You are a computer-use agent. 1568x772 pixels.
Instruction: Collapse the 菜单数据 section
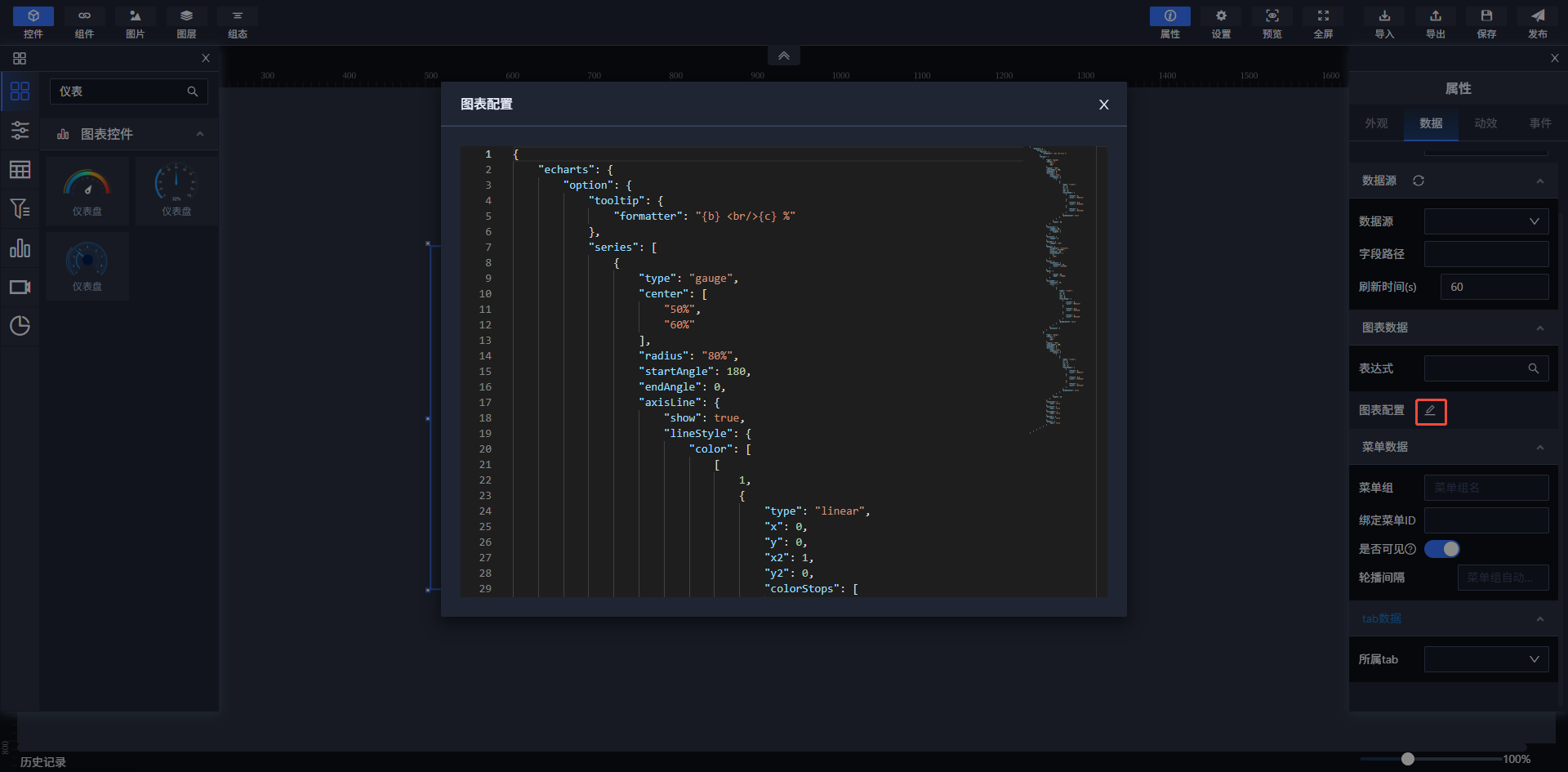[x=1539, y=447]
